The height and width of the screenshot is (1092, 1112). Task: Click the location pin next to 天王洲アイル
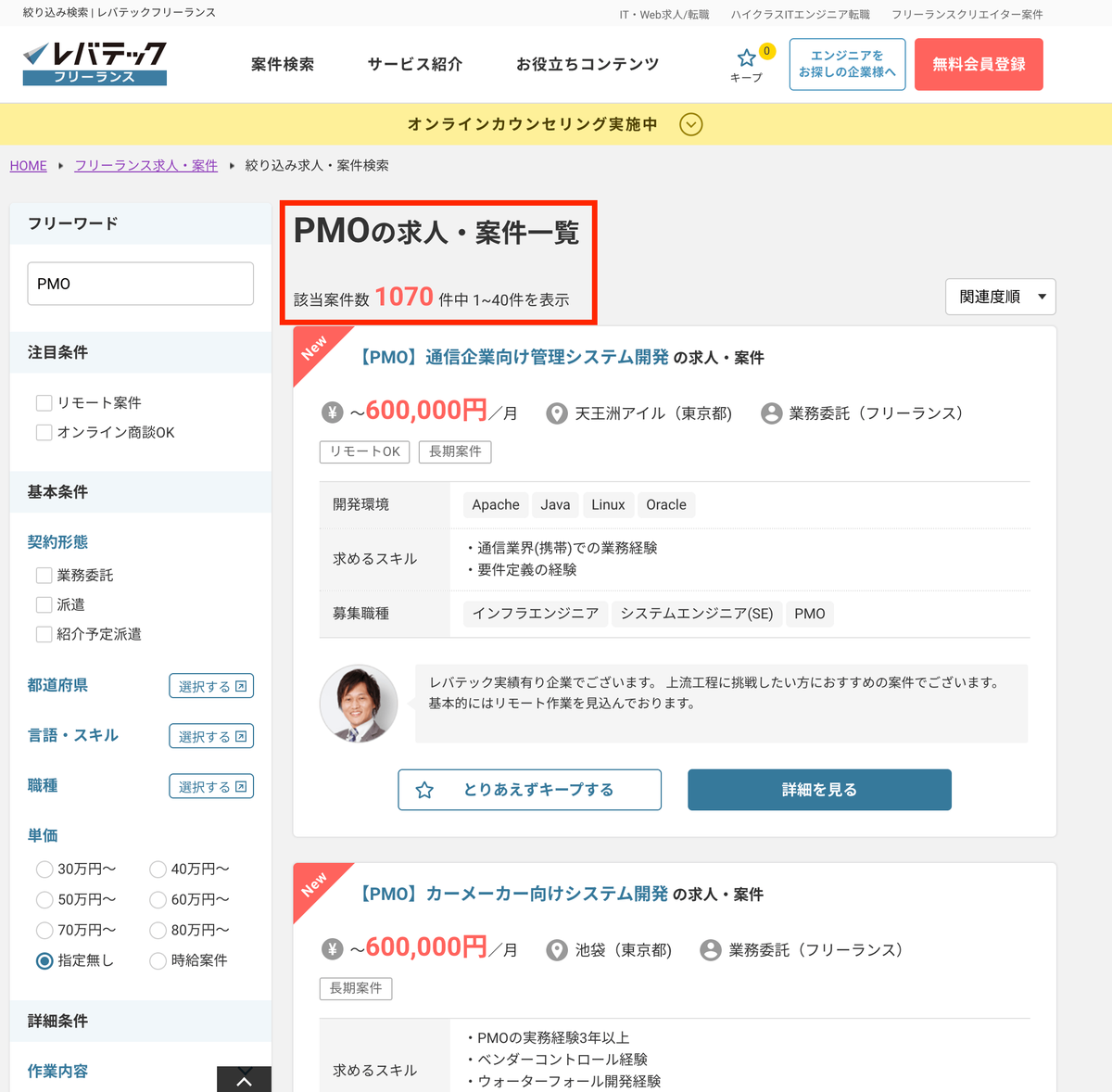pyautogui.click(x=557, y=413)
